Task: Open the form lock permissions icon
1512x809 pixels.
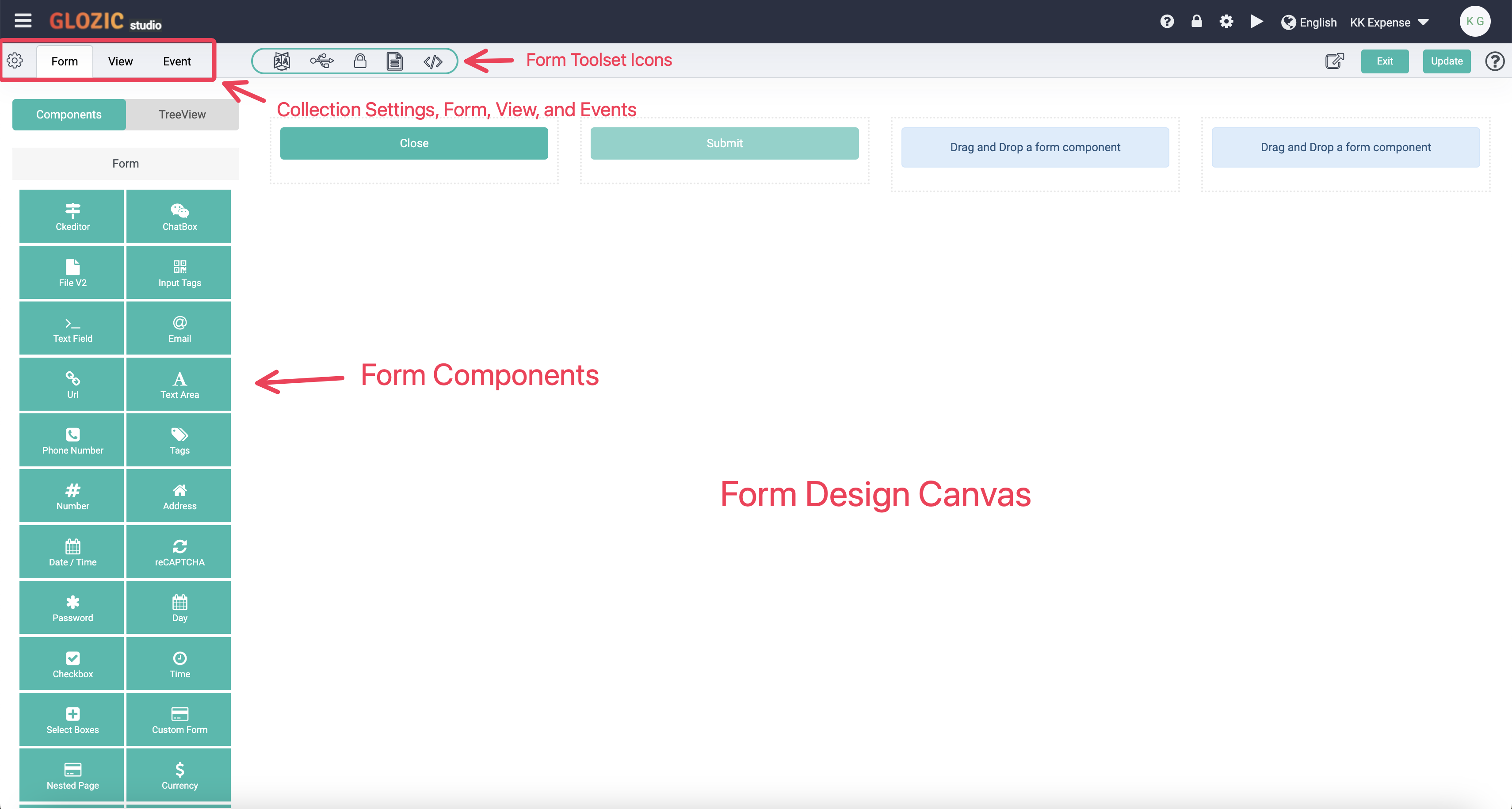Action: click(360, 61)
